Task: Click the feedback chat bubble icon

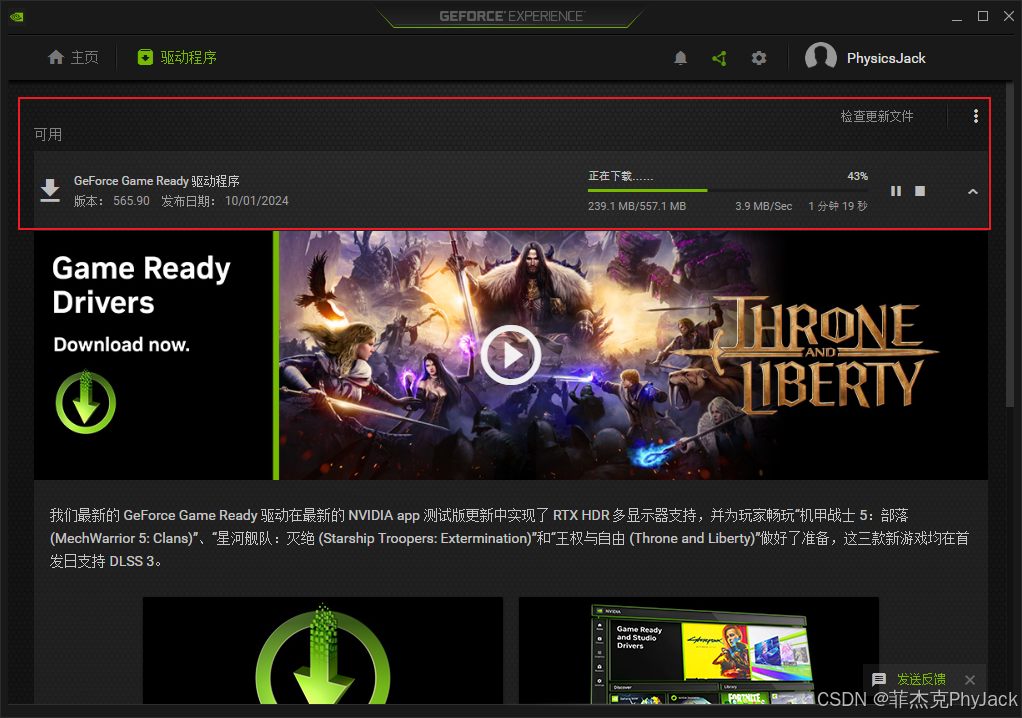Action: 879,680
